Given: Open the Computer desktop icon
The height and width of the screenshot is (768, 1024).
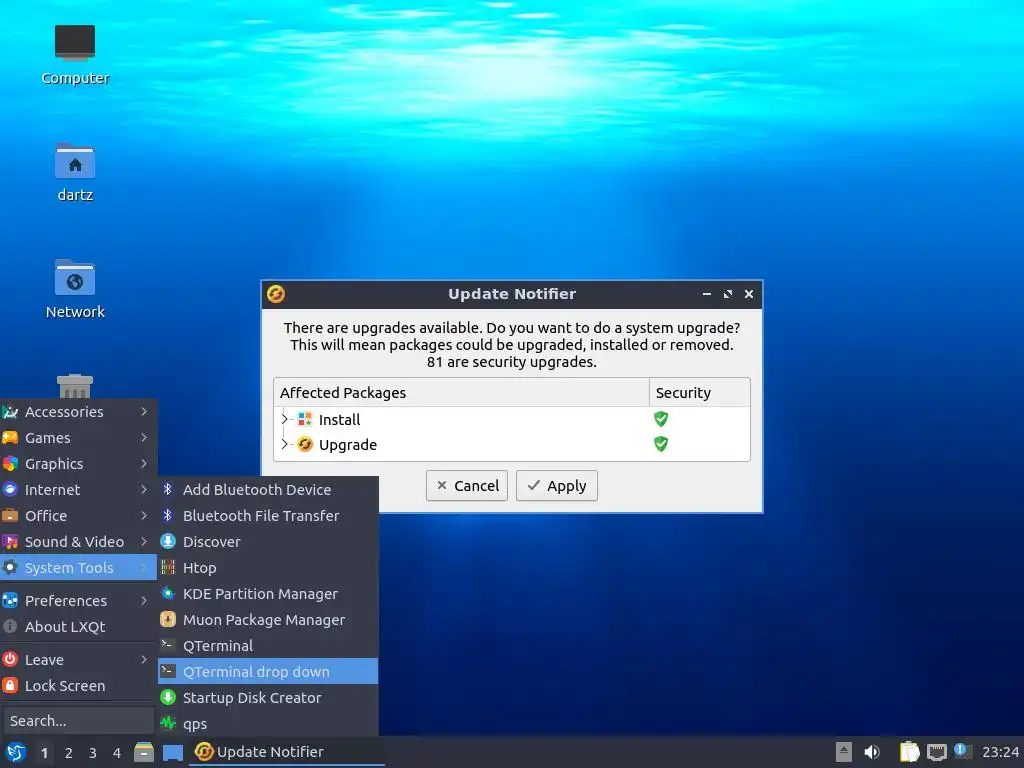Looking at the screenshot, I should tap(74, 55).
